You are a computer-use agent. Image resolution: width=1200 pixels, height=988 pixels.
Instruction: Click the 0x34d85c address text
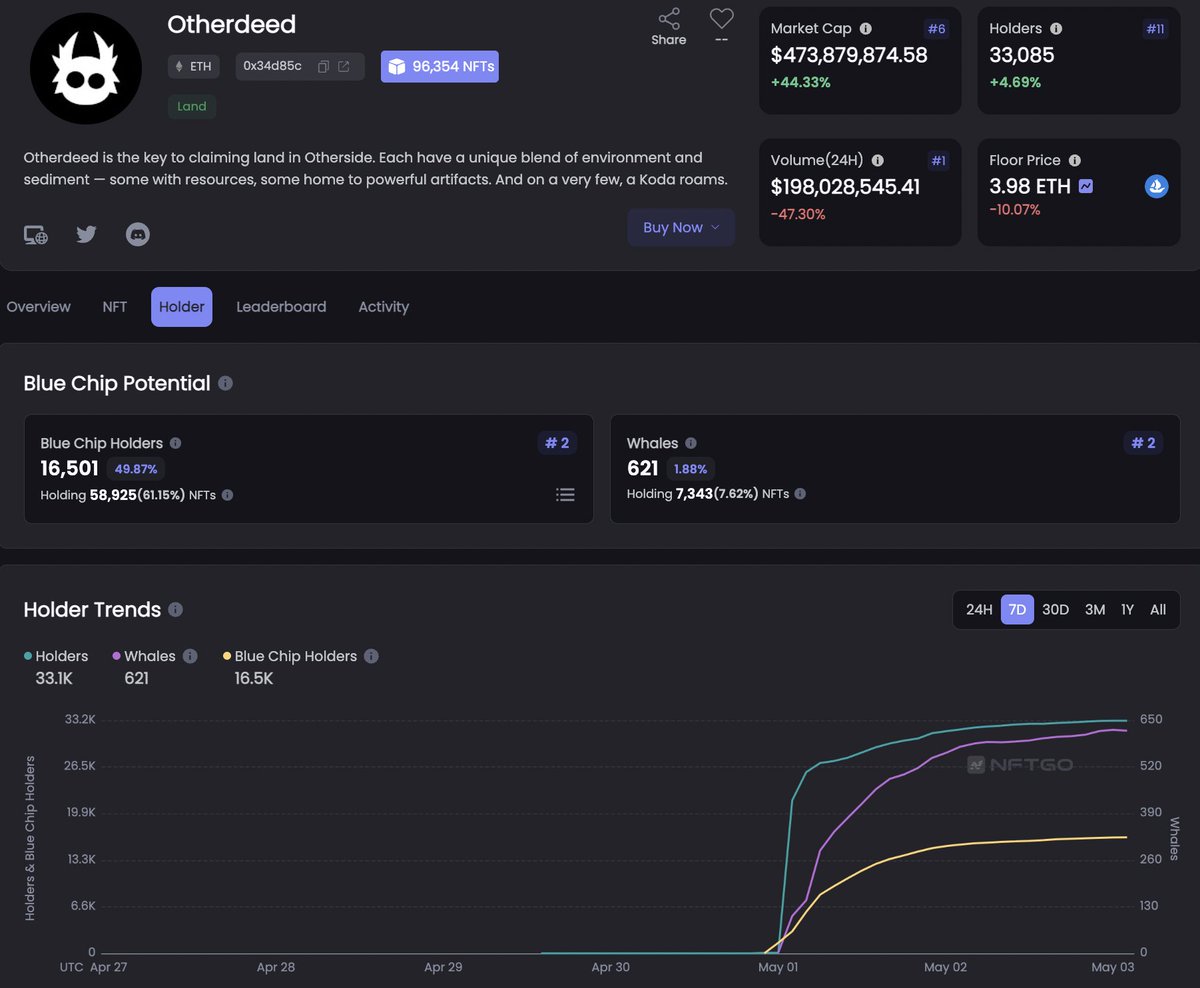[x=273, y=66]
